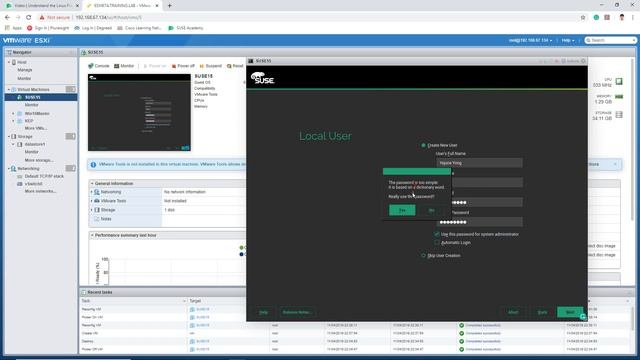Click the CPU usage chip icon
Image resolution: width=640 pixels, height=360 pixels.
(619, 81)
